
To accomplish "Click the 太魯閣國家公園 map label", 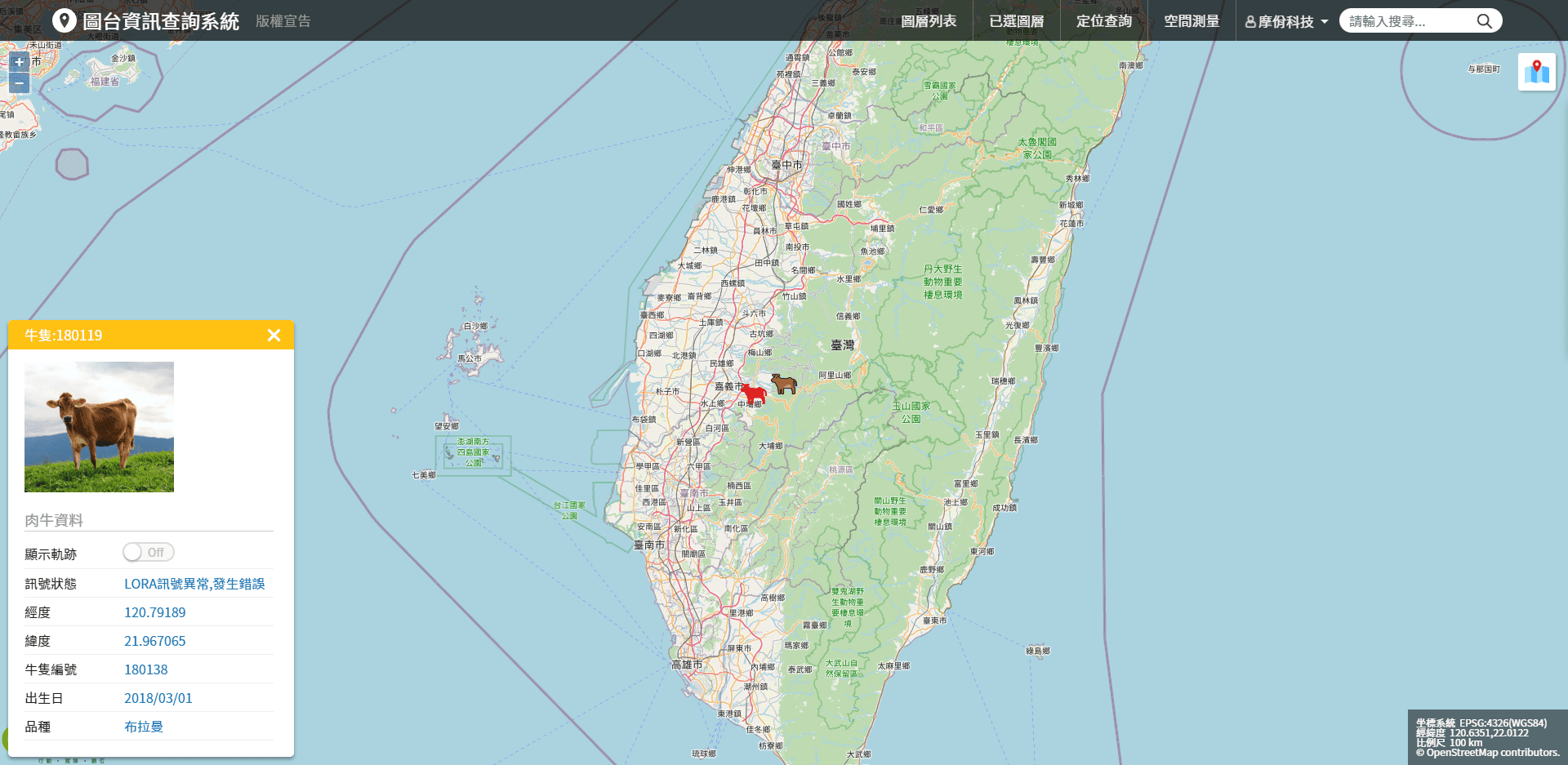I will 1037,148.
